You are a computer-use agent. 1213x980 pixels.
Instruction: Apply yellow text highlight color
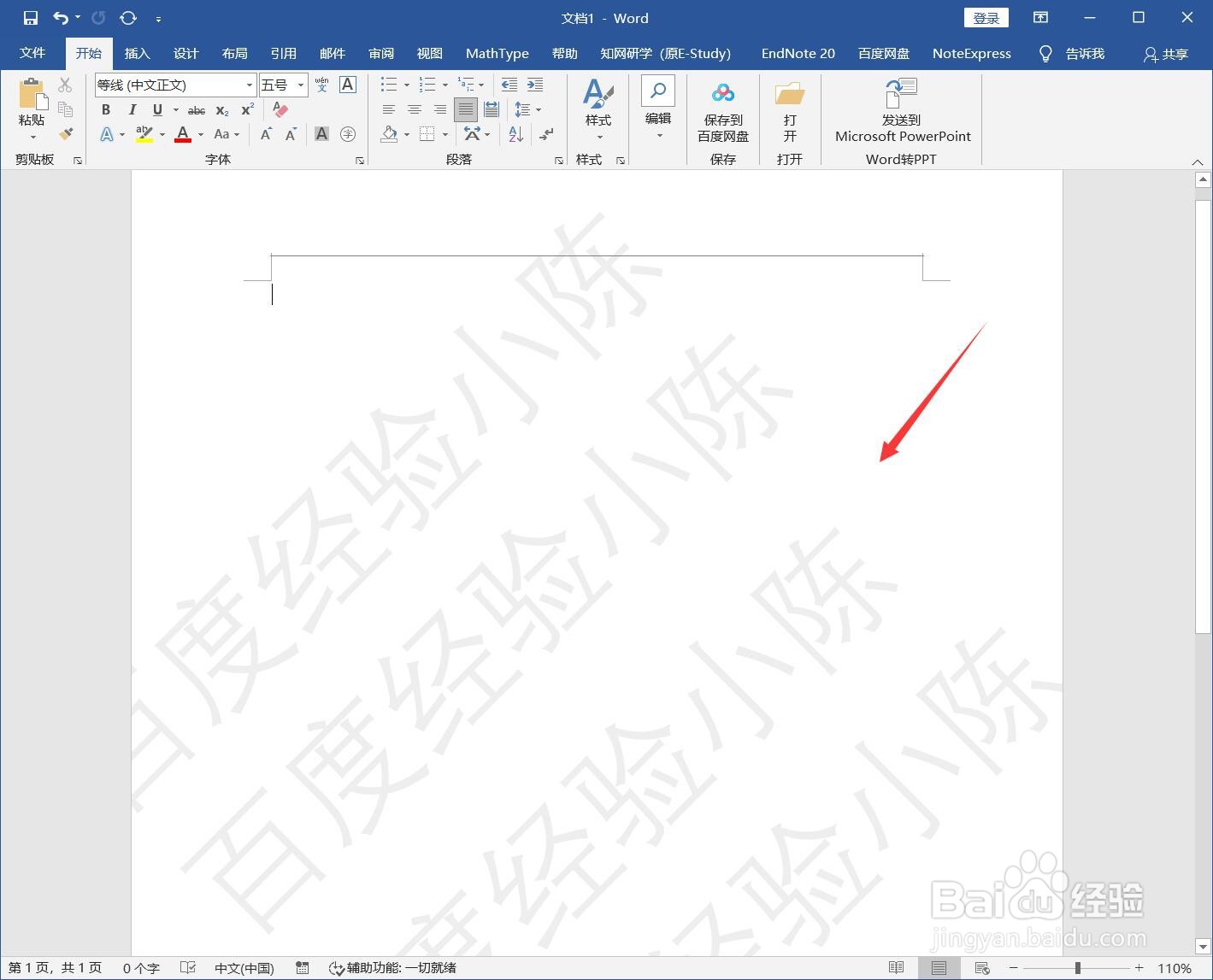(x=144, y=134)
